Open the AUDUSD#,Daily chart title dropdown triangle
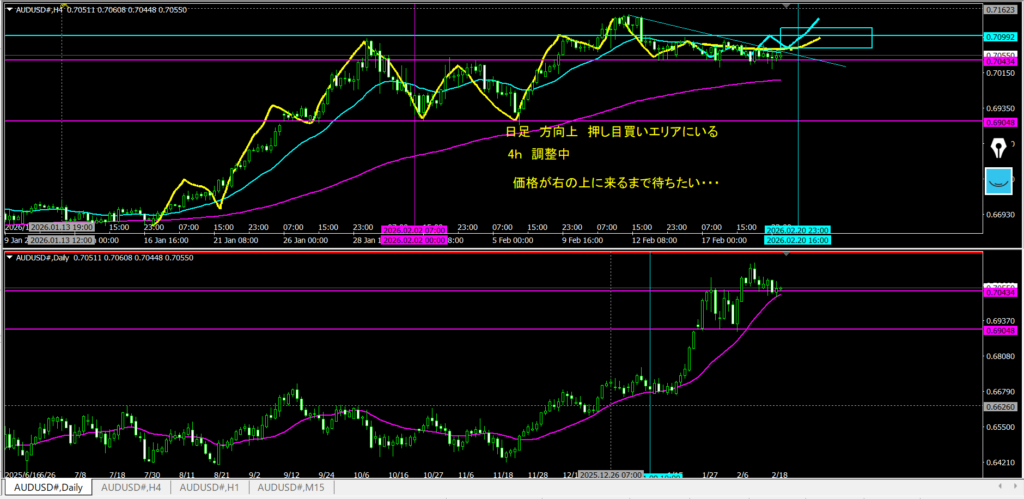This screenshot has height=499, width=1024. tap(7, 259)
